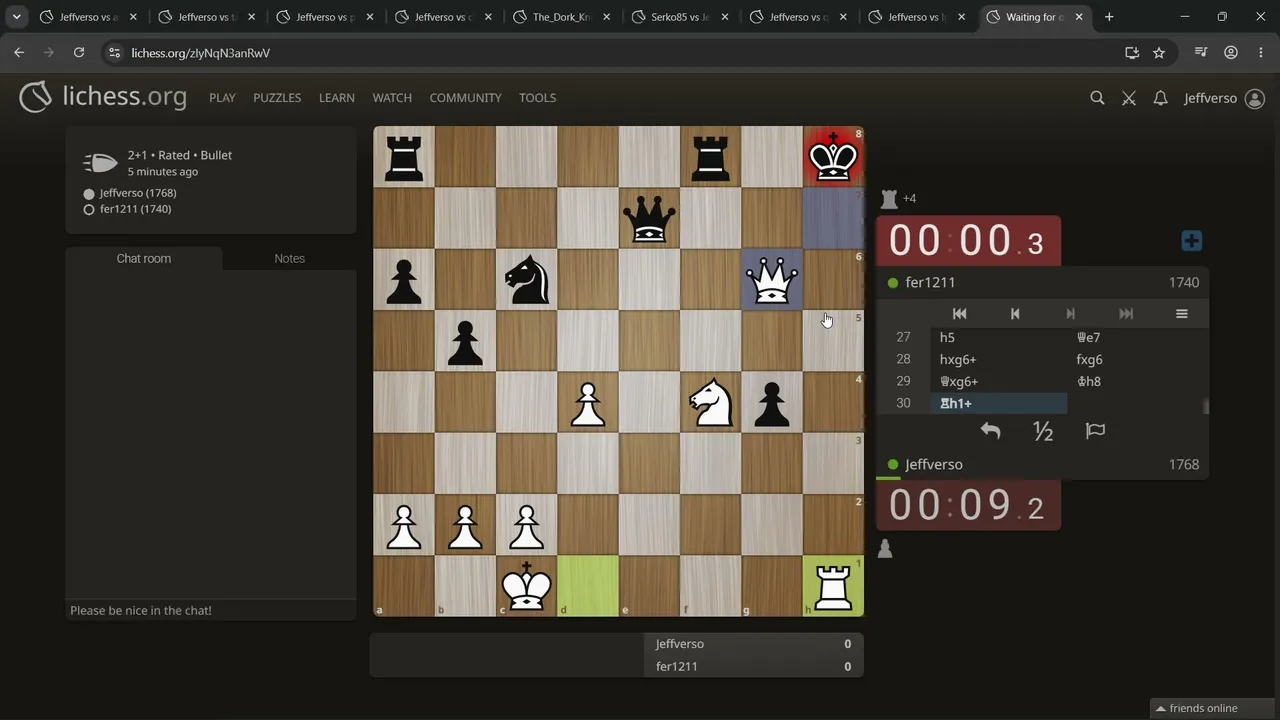
Task: Open the WATCH menu
Action: tap(392, 98)
